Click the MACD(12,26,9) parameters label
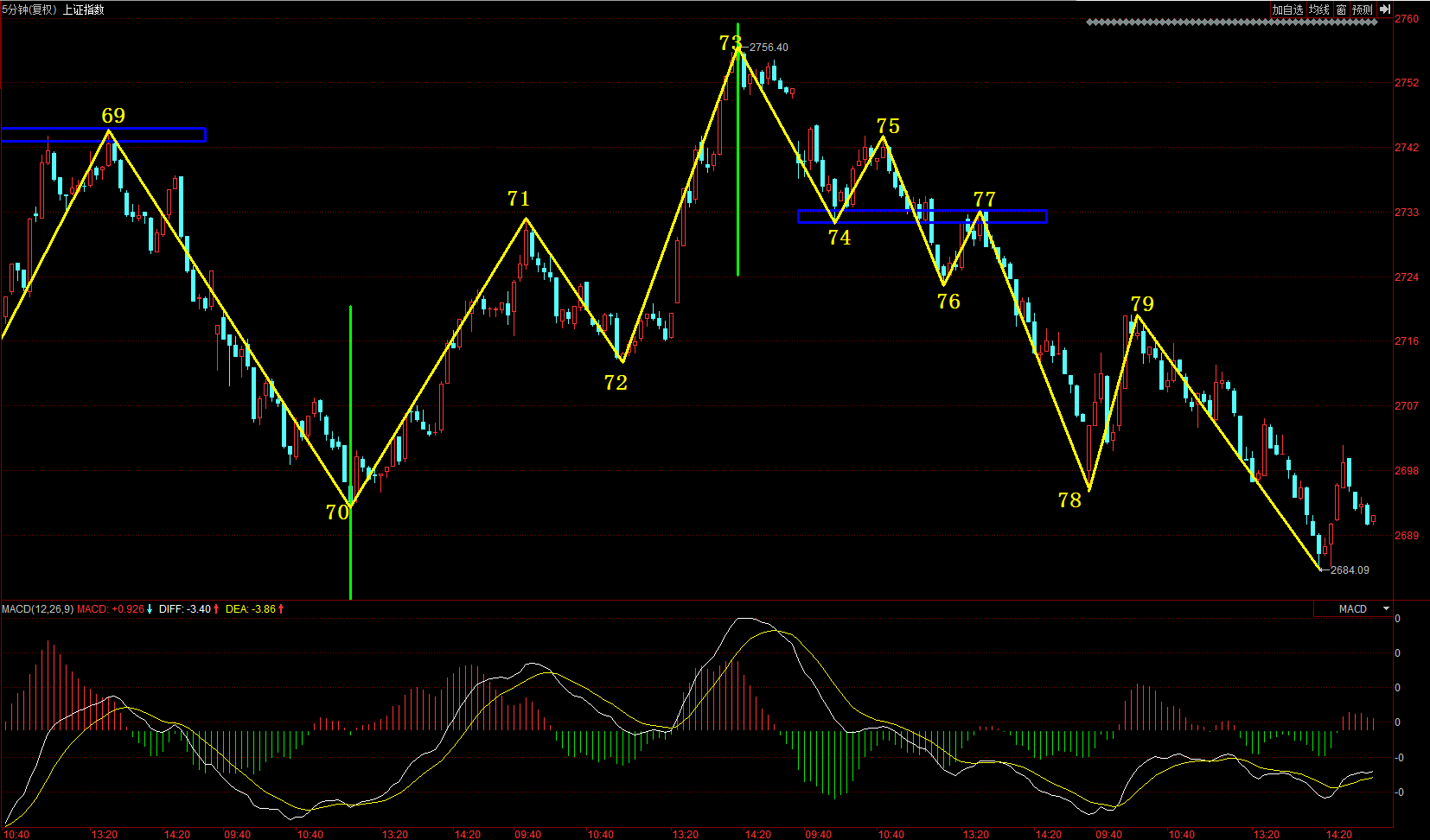Viewport: 1430px width, 840px height. (37, 609)
